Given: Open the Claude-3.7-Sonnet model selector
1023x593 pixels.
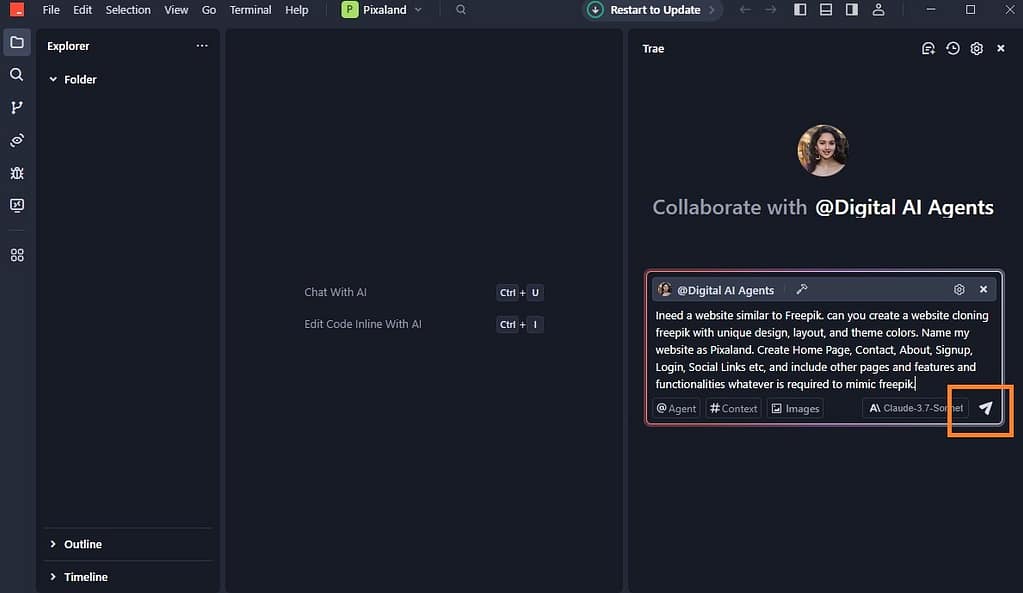Looking at the screenshot, I should point(915,408).
